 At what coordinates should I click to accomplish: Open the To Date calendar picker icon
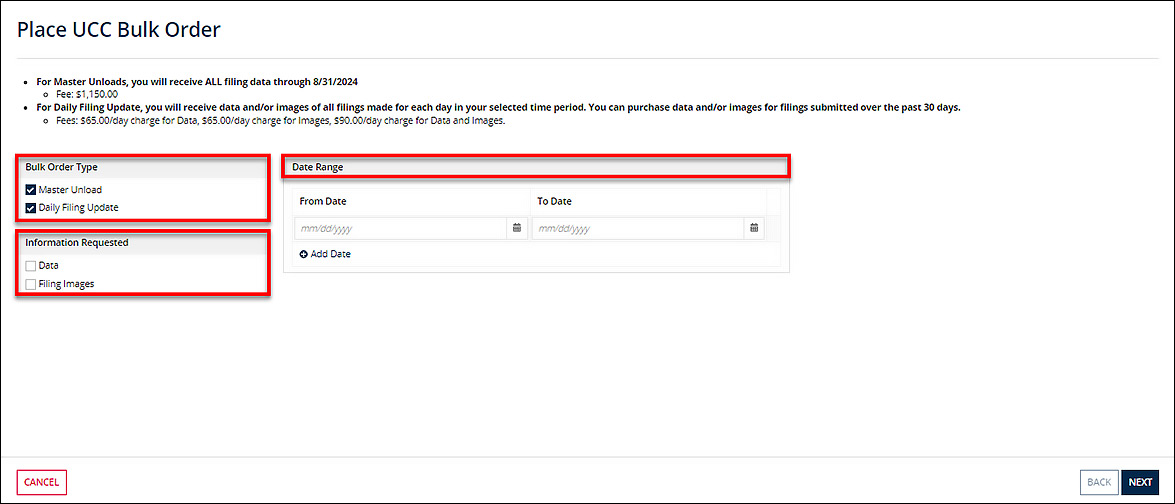coord(754,228)
